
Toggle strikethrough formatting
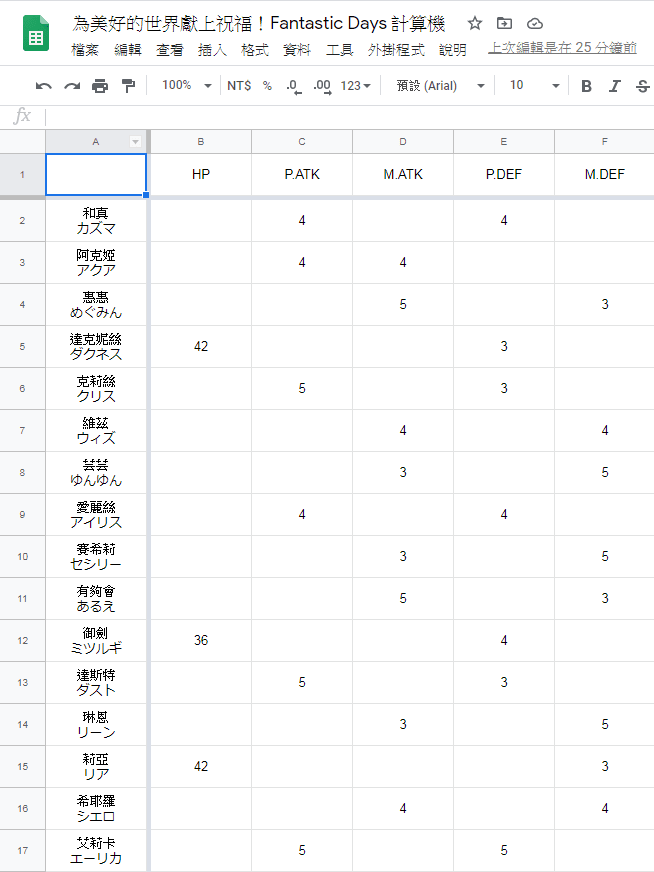click(x=642, y=86)
